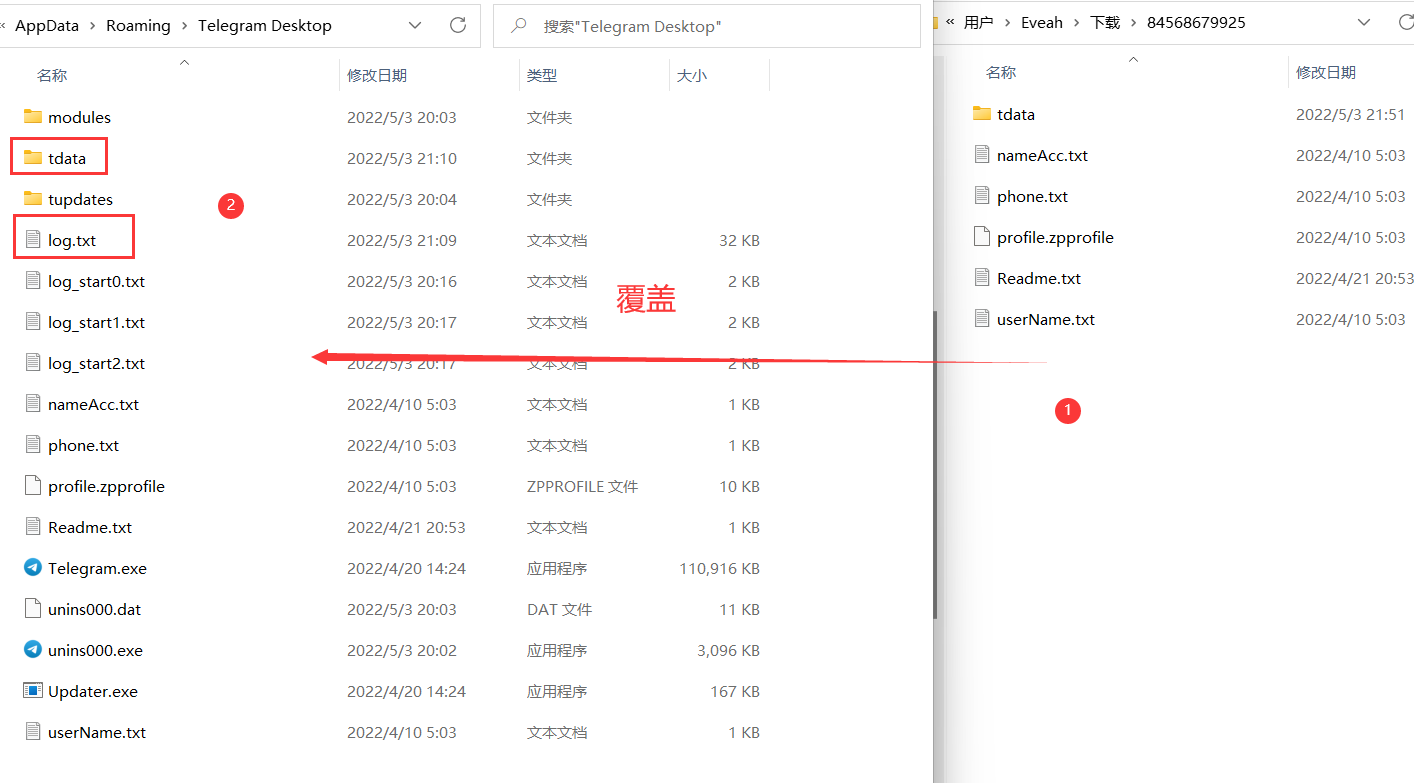Select Readme.txt icon in Telegram Desktop window
The image size is (1414, 783).
(33, 527)
